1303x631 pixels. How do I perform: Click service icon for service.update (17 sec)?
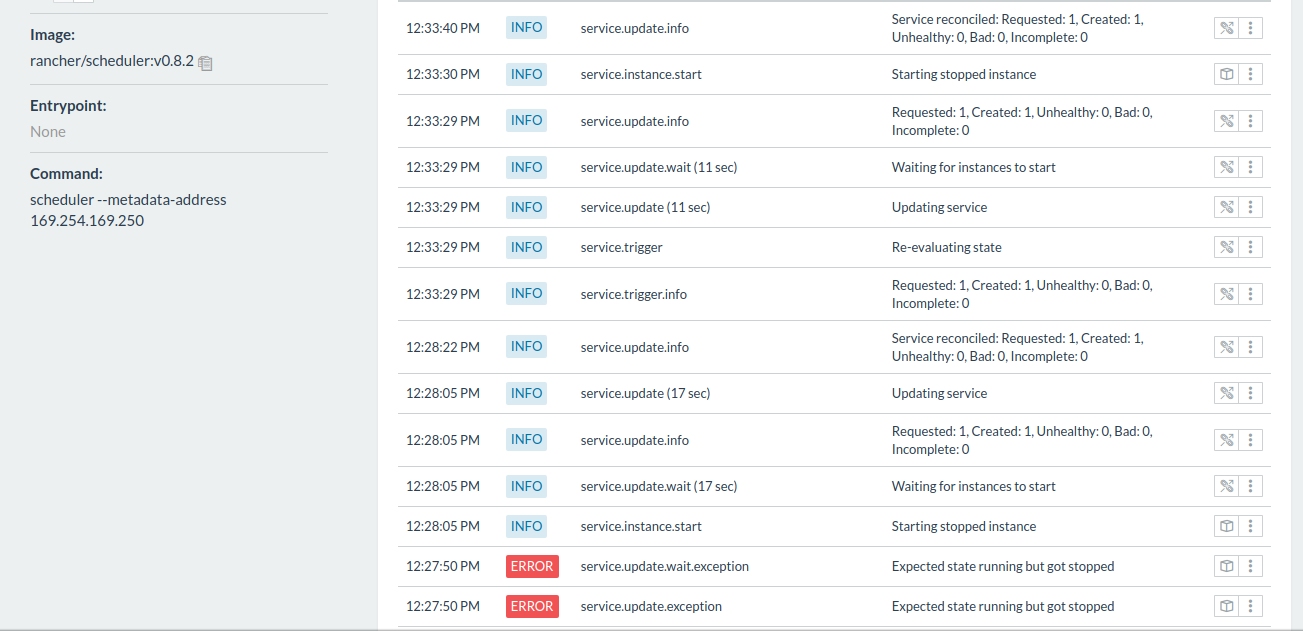point(1226,393)
